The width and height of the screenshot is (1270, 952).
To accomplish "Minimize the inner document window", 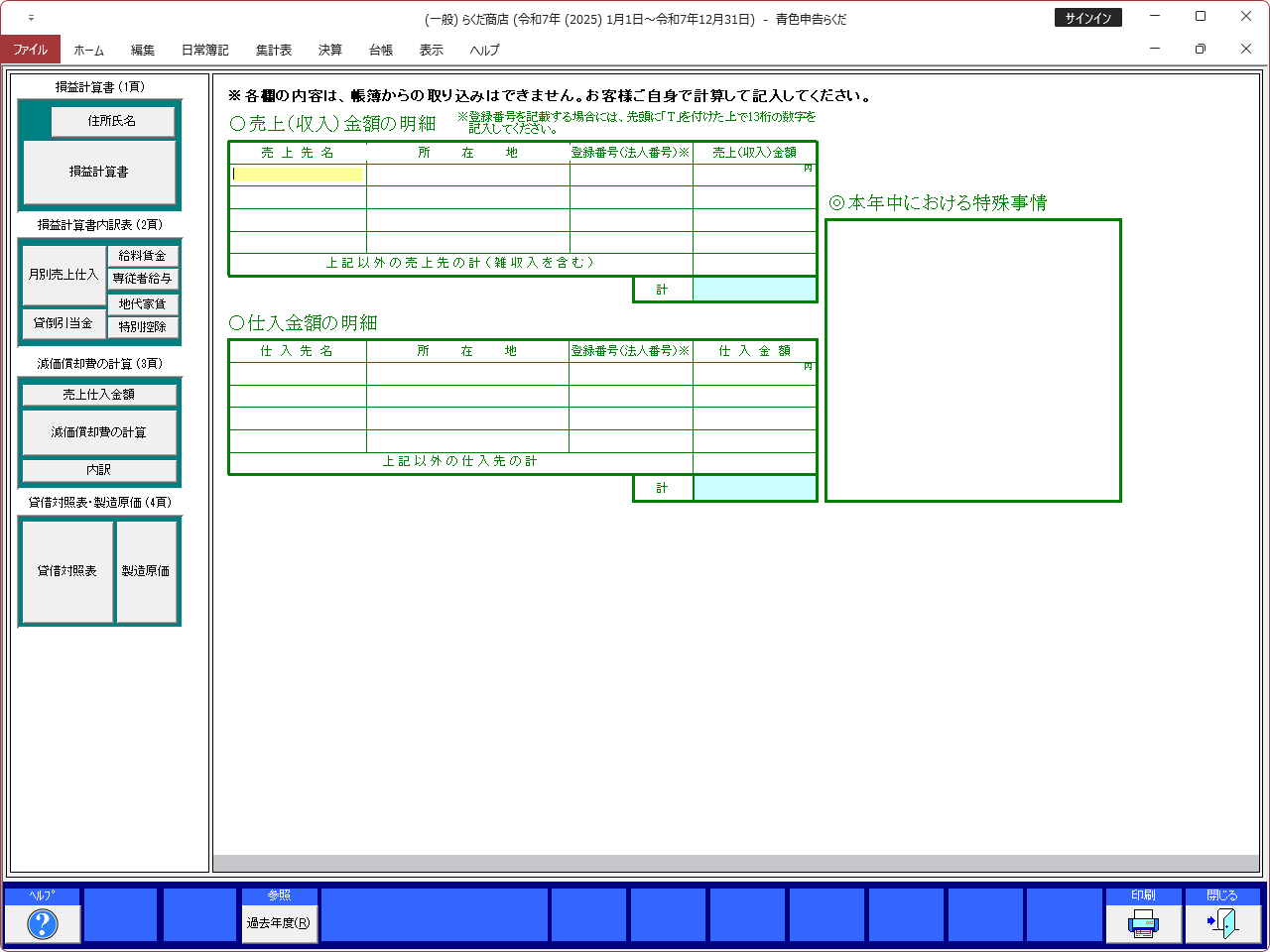I will click(x=1155, y=49).
